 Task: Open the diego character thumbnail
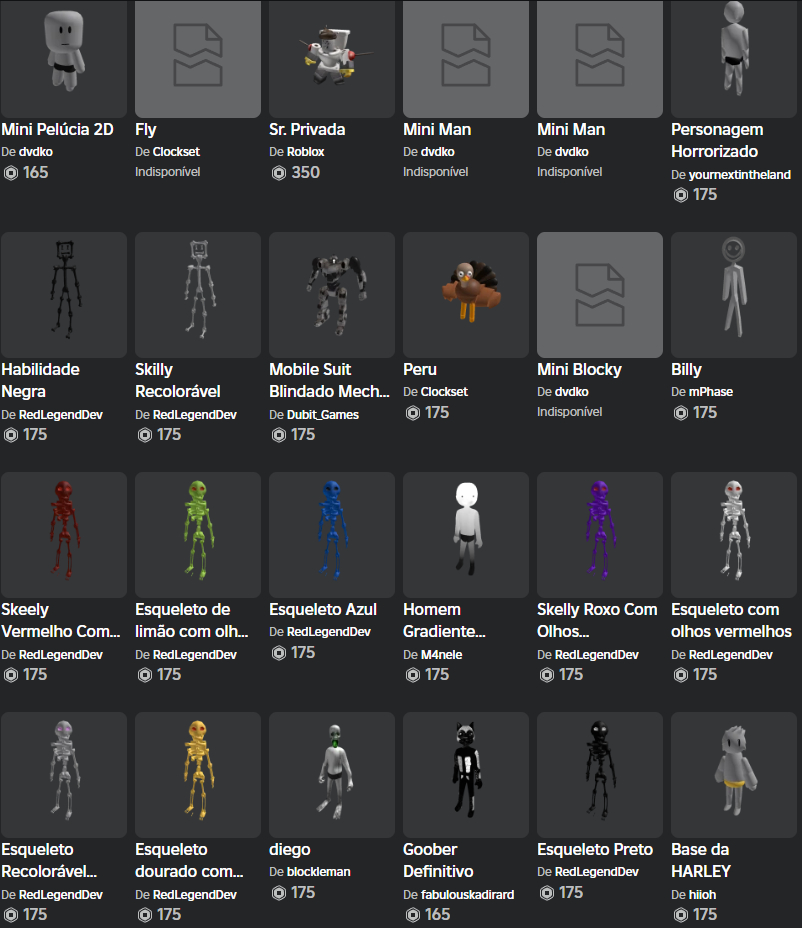coord(332,775)
